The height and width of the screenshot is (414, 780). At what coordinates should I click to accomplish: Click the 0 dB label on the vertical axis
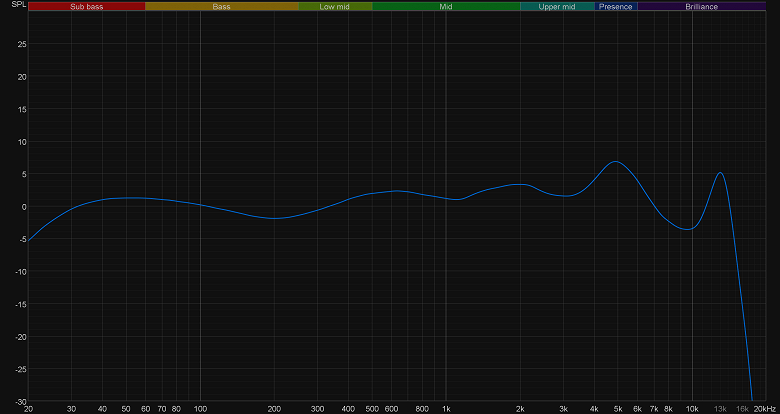coord(24,207)
